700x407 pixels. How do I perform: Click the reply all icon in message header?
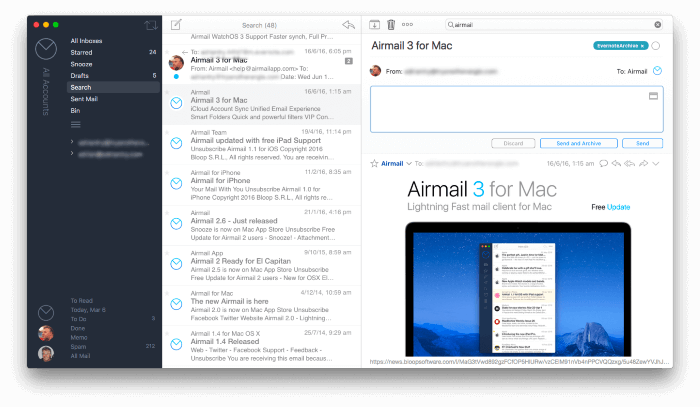click(629, 163)
